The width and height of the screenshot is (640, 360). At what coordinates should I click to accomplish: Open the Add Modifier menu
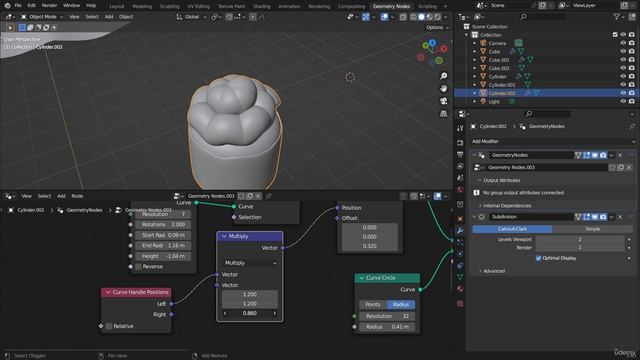coord(553,141)
